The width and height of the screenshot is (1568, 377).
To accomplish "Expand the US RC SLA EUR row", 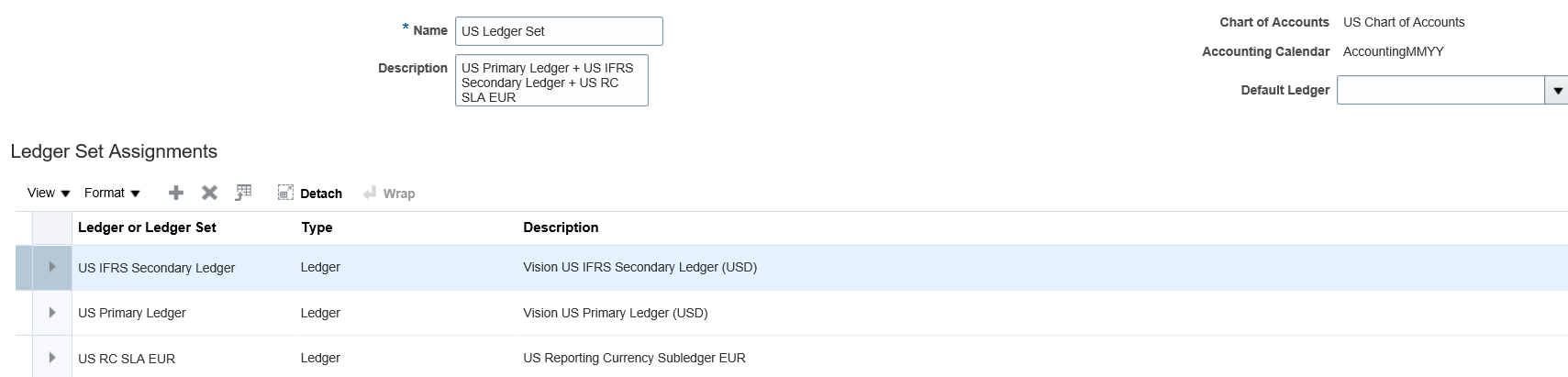I will tap(52, 358).
